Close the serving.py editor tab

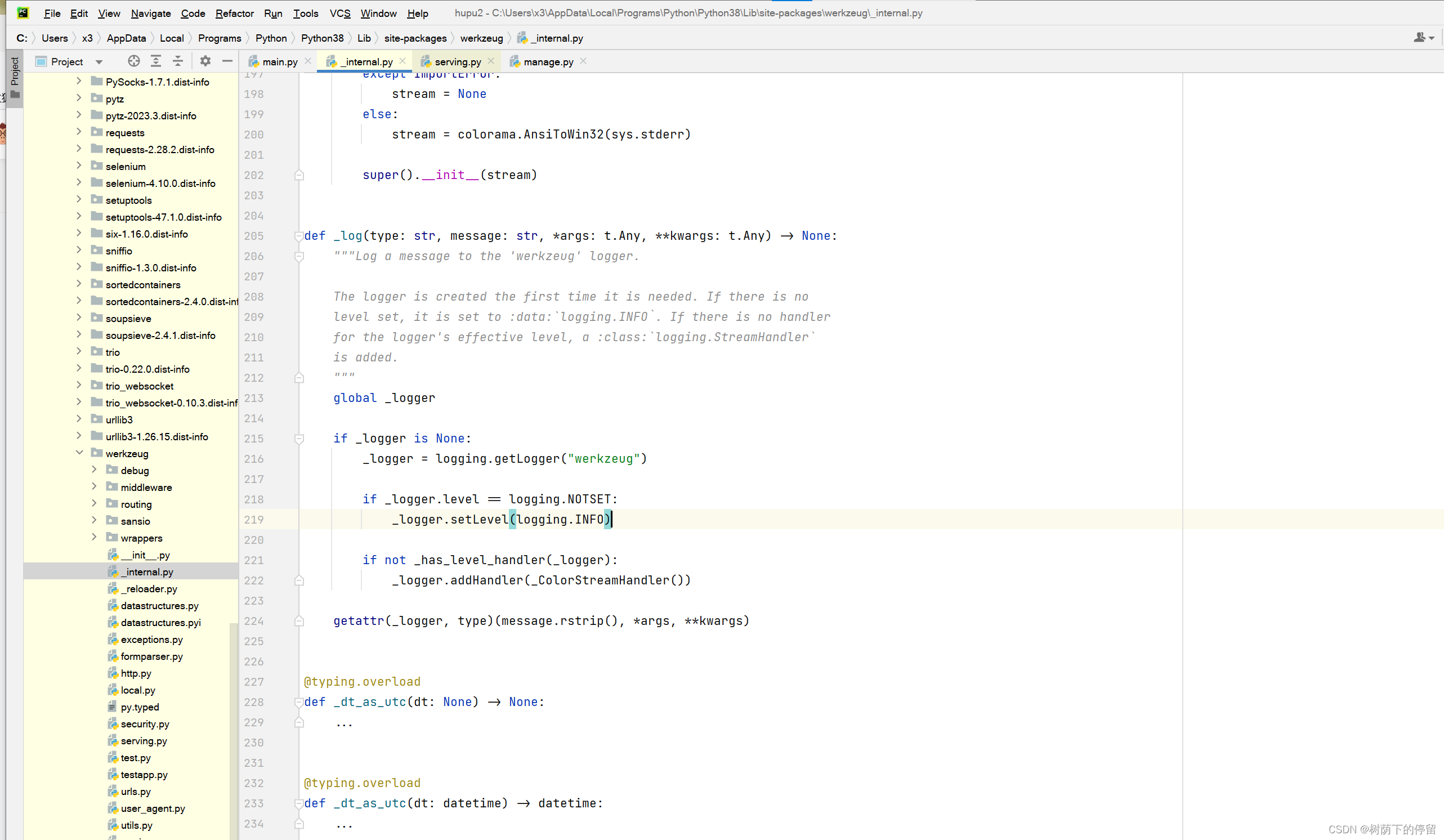coord(491,61)
